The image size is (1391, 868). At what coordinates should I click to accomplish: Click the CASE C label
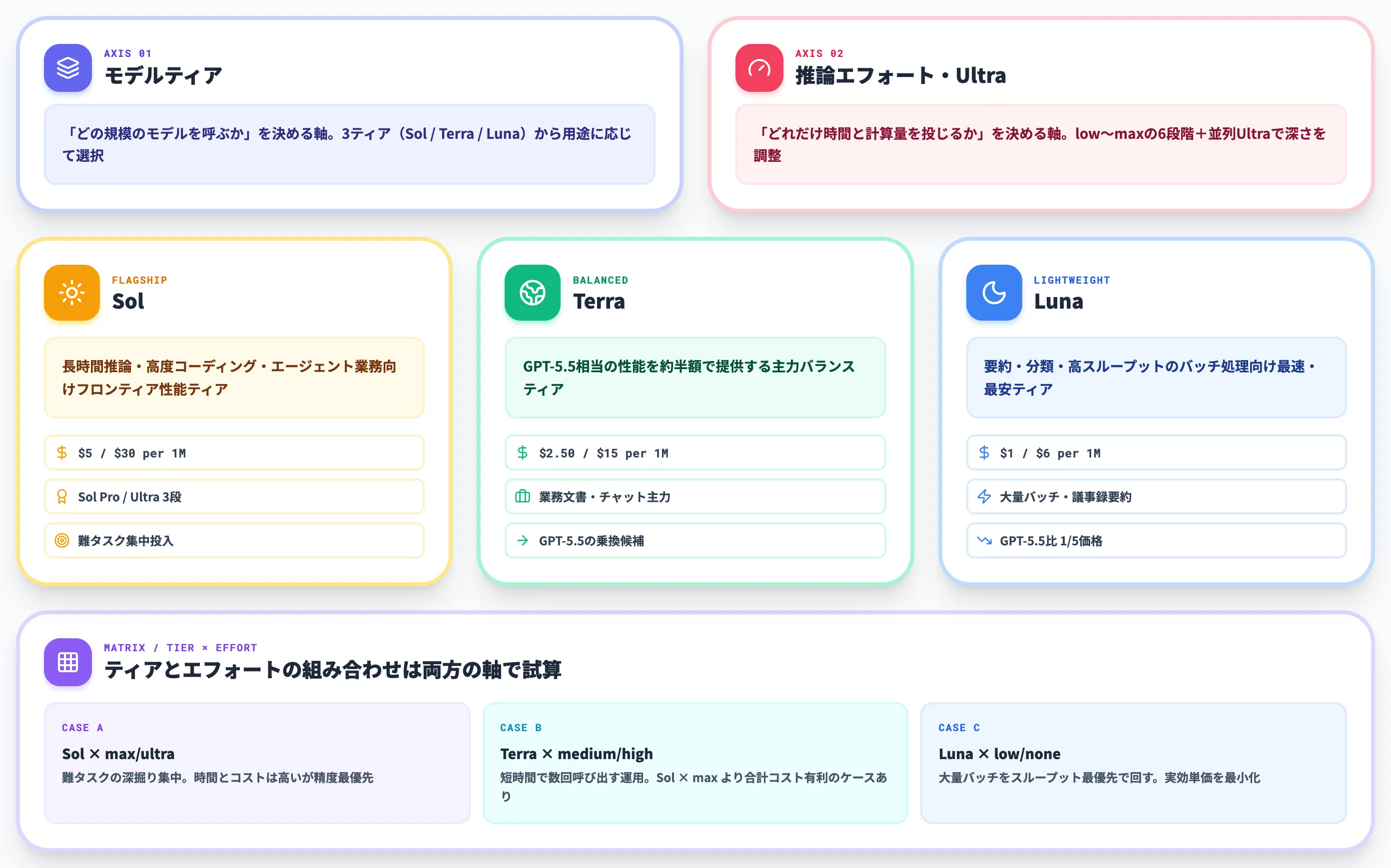click(x=959, y=727)
